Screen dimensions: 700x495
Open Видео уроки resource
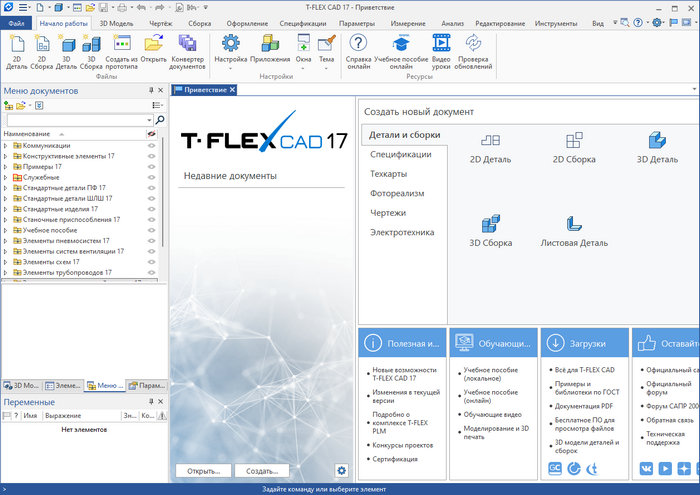pyautogui.click(x=441, y=52)
